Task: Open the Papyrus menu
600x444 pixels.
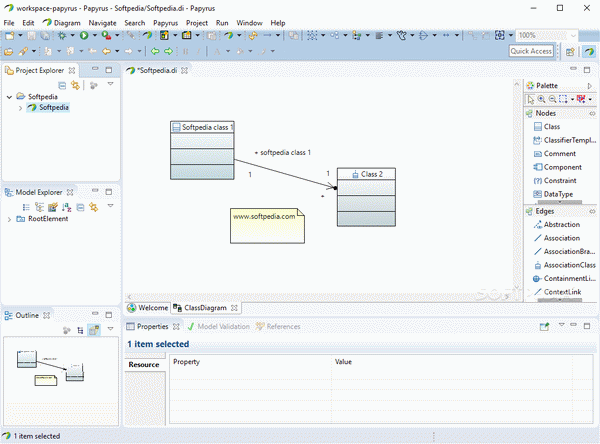Action: pyautogui.click(x=165, y=23)
